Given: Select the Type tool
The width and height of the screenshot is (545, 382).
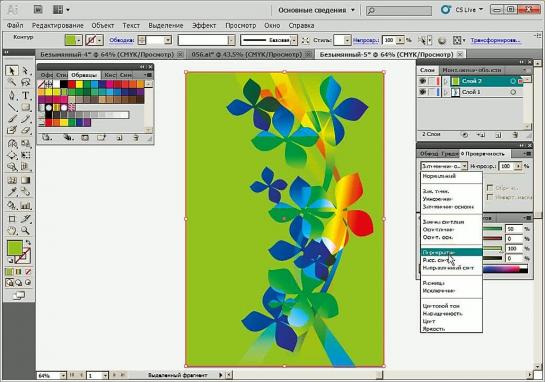Looking at the screenshot, I should click(25, 95).
